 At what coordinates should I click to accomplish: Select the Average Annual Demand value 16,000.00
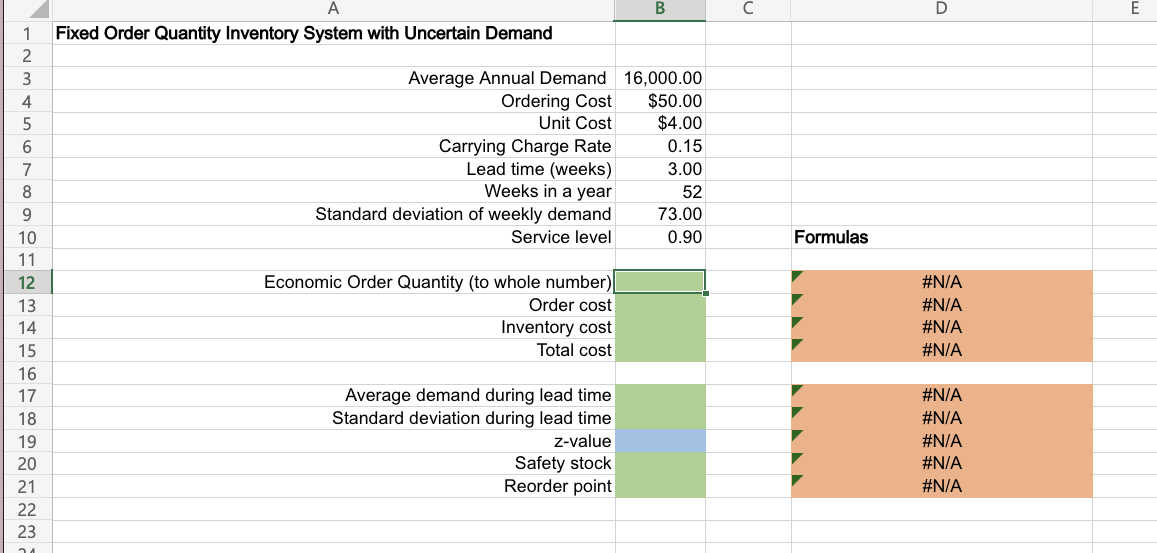[661, 78]
